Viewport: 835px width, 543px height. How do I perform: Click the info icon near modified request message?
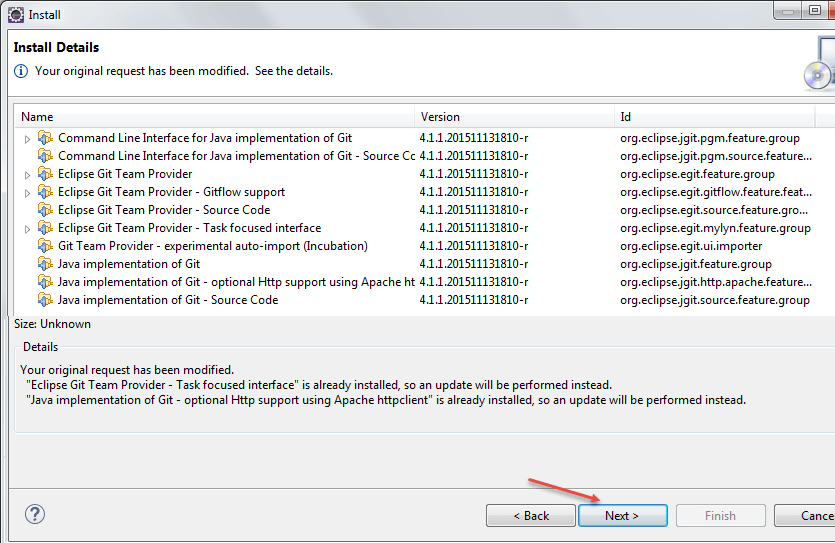[x=21, y=72]
